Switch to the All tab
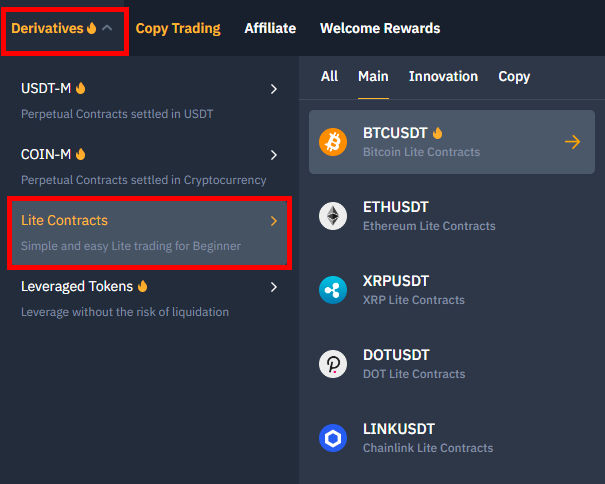The image size is (605, 484). click(330, 76)
